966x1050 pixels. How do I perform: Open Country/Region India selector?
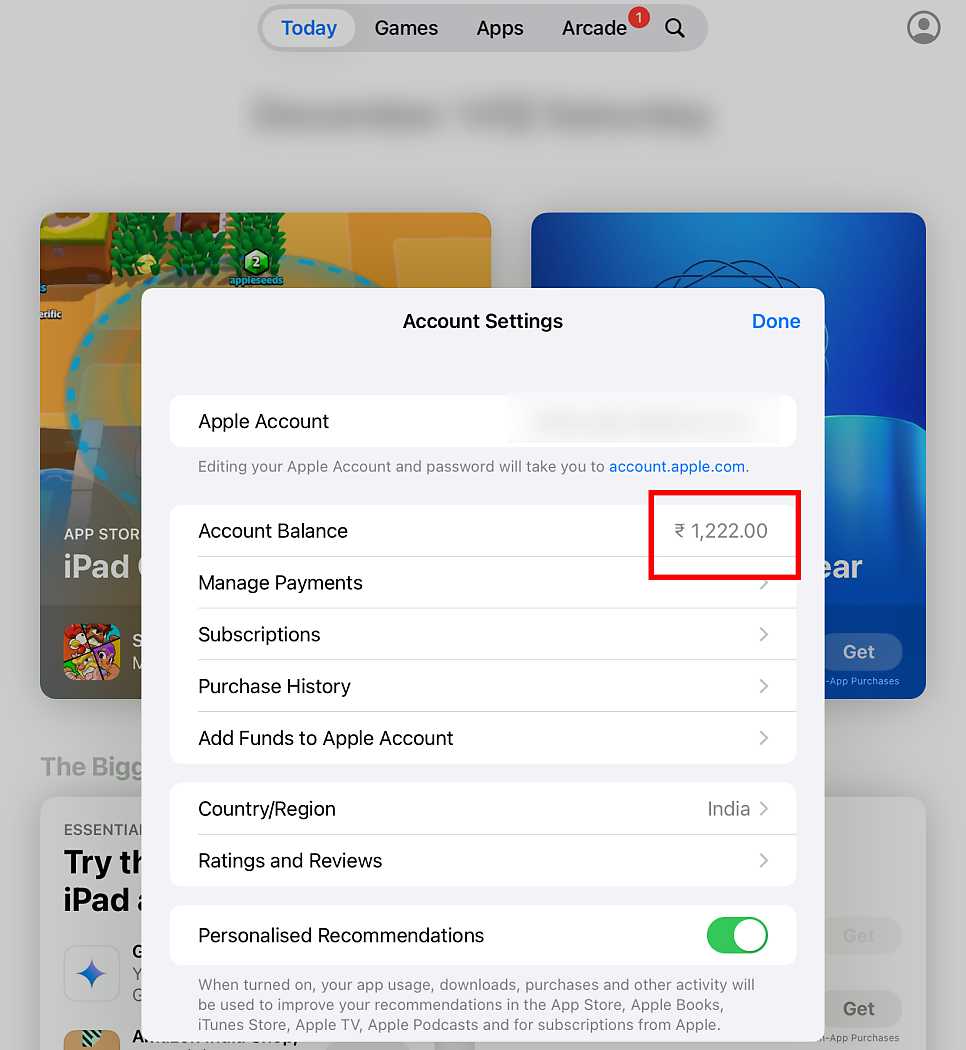coord(737,809)
